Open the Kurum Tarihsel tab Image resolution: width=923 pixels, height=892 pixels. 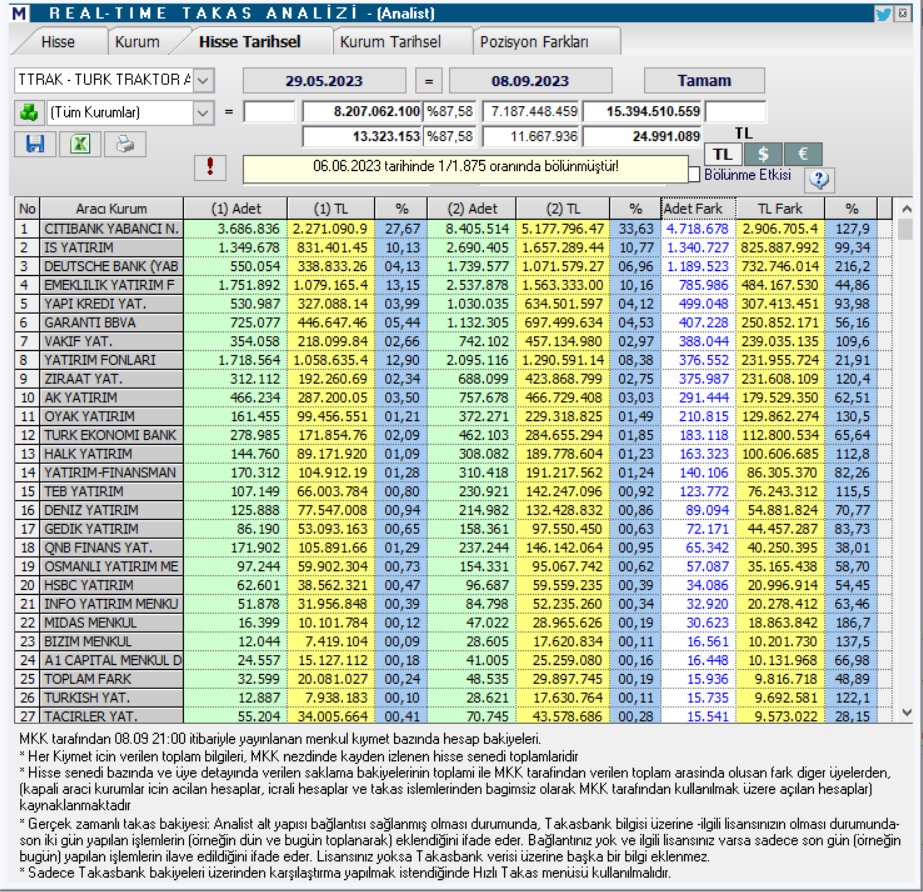point(390,42)
